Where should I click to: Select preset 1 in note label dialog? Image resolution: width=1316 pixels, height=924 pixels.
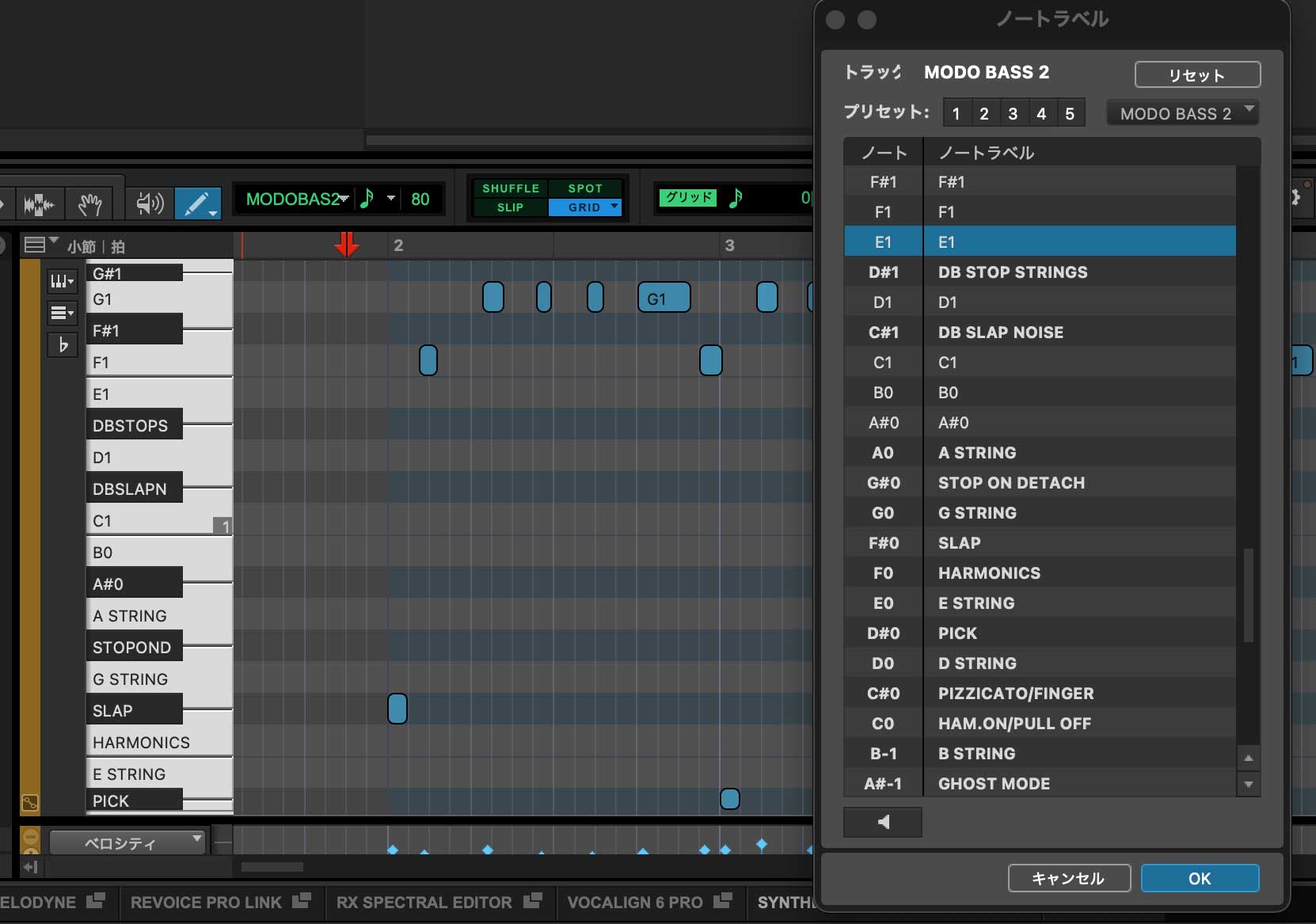click(956, 113)
